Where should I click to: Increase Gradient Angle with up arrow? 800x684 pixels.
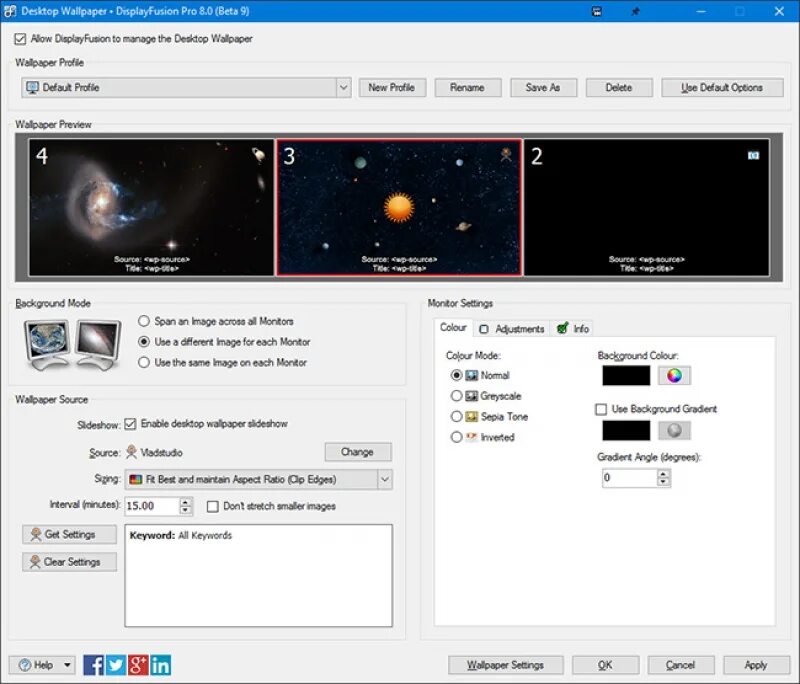(663, 474)
